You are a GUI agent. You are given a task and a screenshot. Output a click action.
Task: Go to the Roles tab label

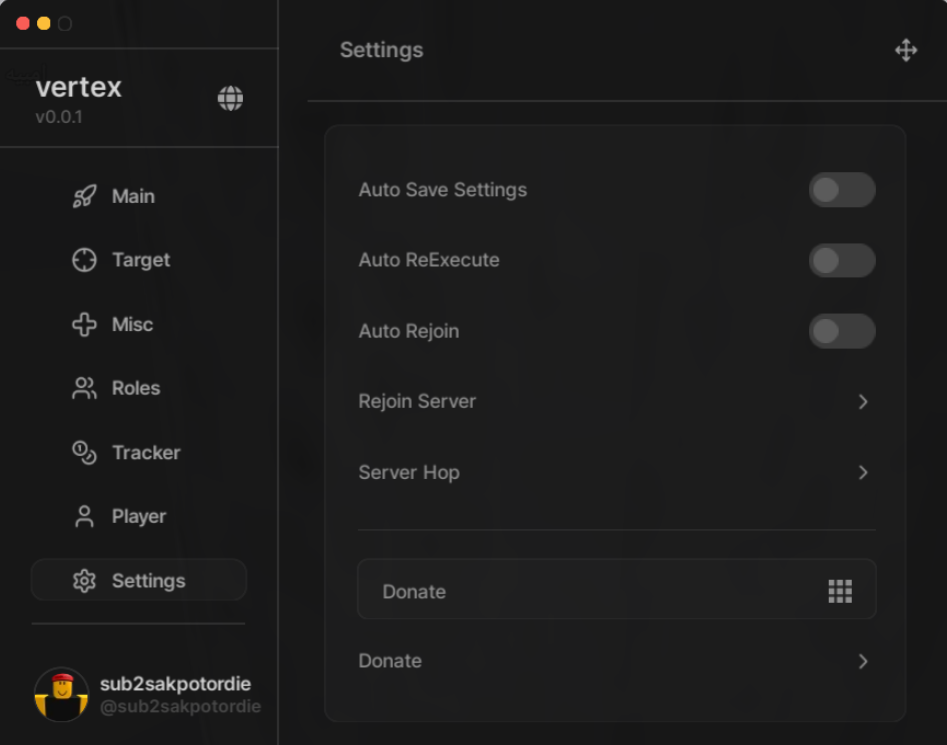tap(136, 388)
